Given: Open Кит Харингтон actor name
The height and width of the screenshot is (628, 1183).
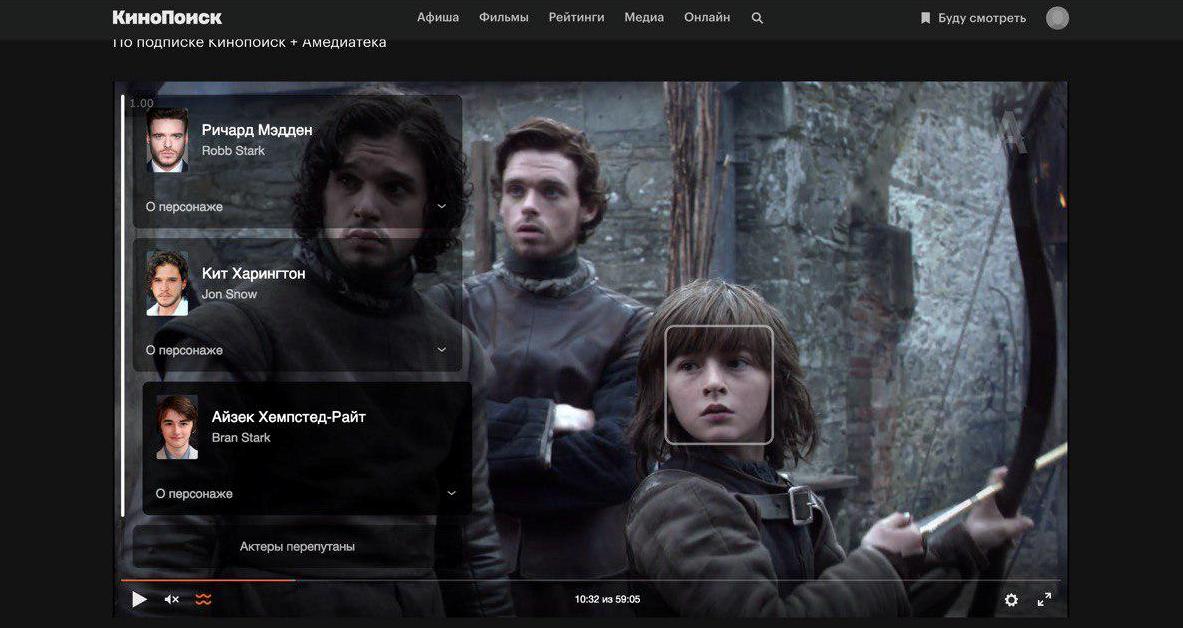Looking at the screenshot, I should tap(254, 273).
